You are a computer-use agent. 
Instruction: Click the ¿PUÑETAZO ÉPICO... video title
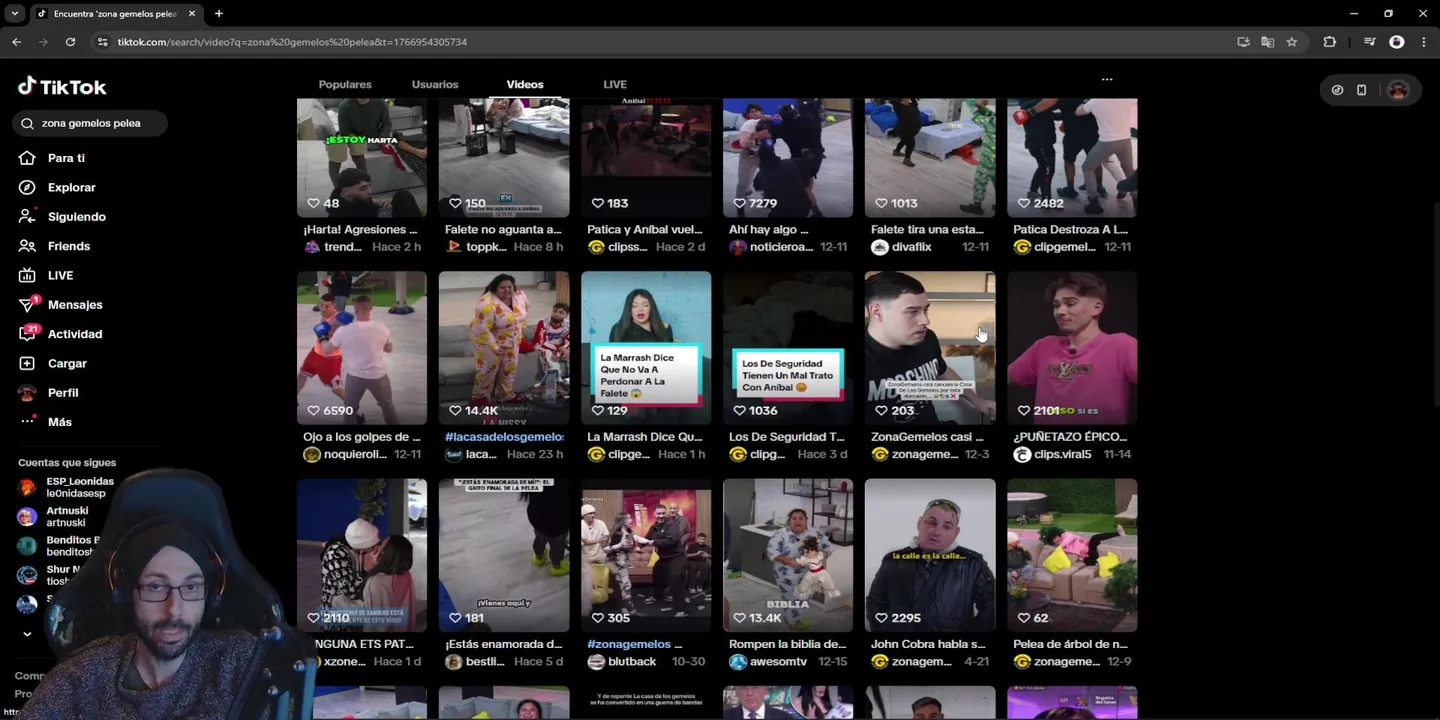click(1070, 437)
